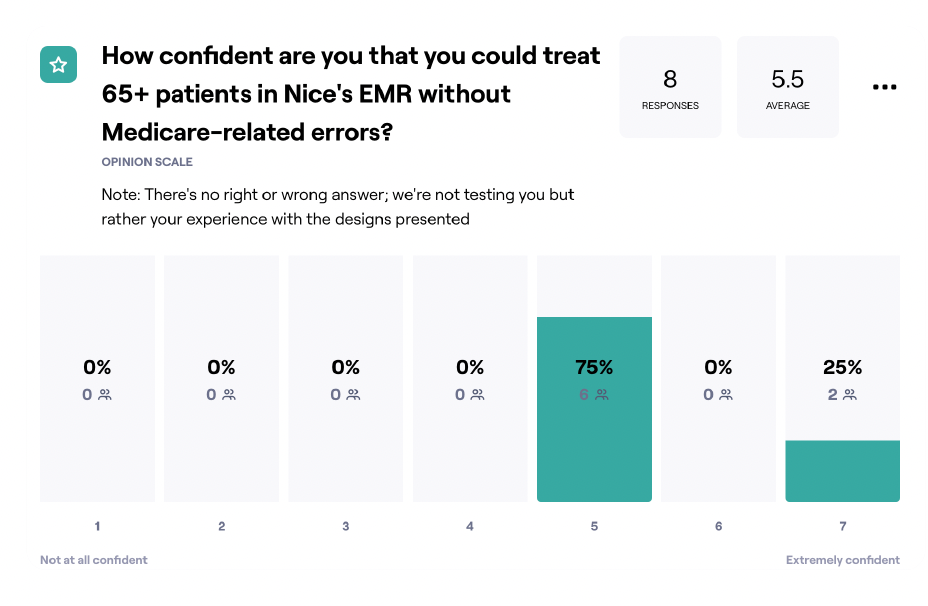The image size is (928, 606).
Task: Click the empty bar for rating 6
Action: click(x=718, y=379)
